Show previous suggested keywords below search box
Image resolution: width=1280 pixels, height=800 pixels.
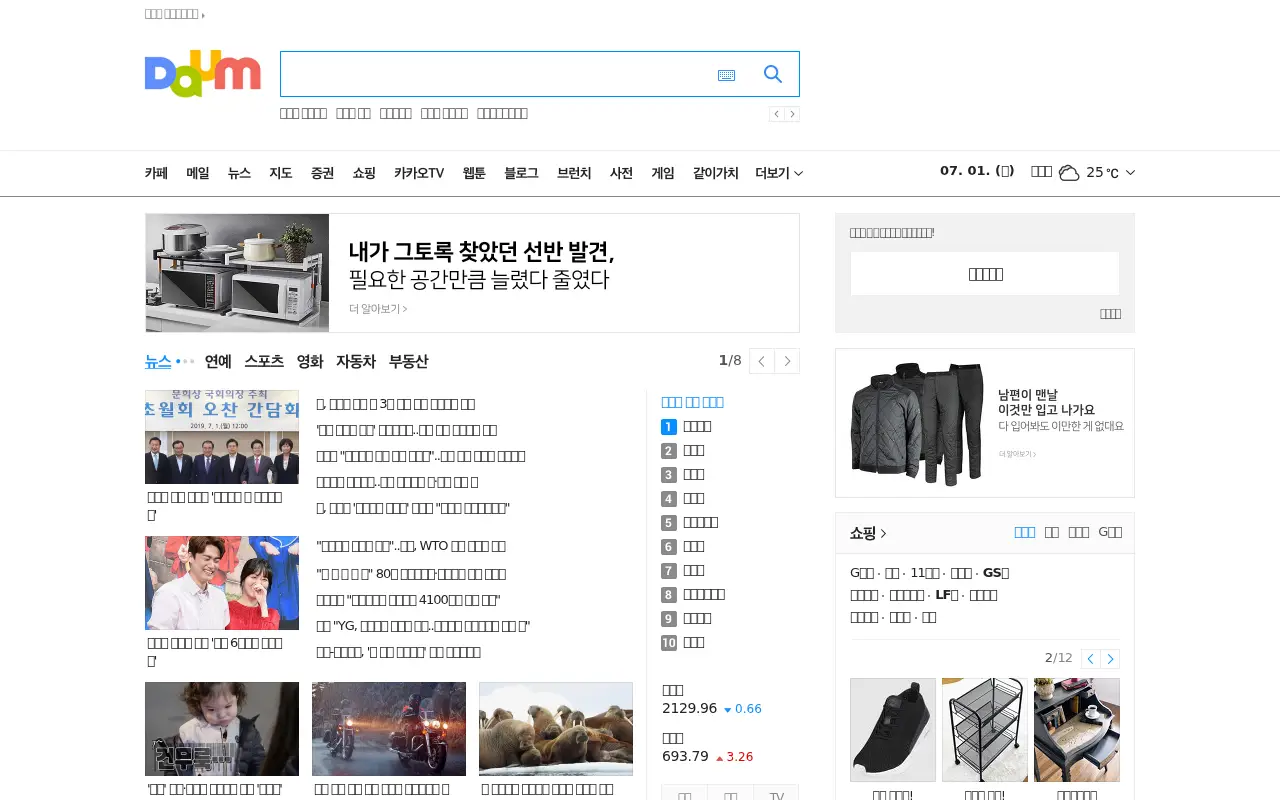[x=776, y=114]
